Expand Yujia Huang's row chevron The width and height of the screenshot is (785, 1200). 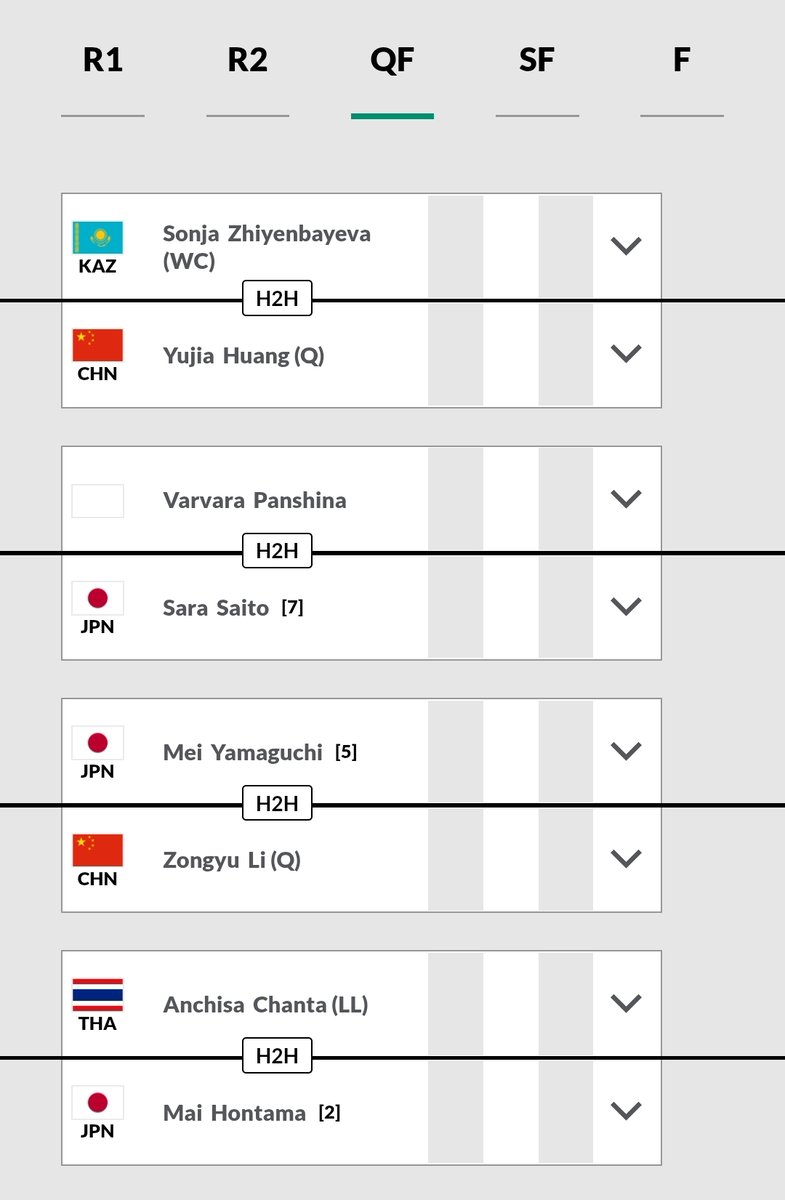[x=626, y=353]
